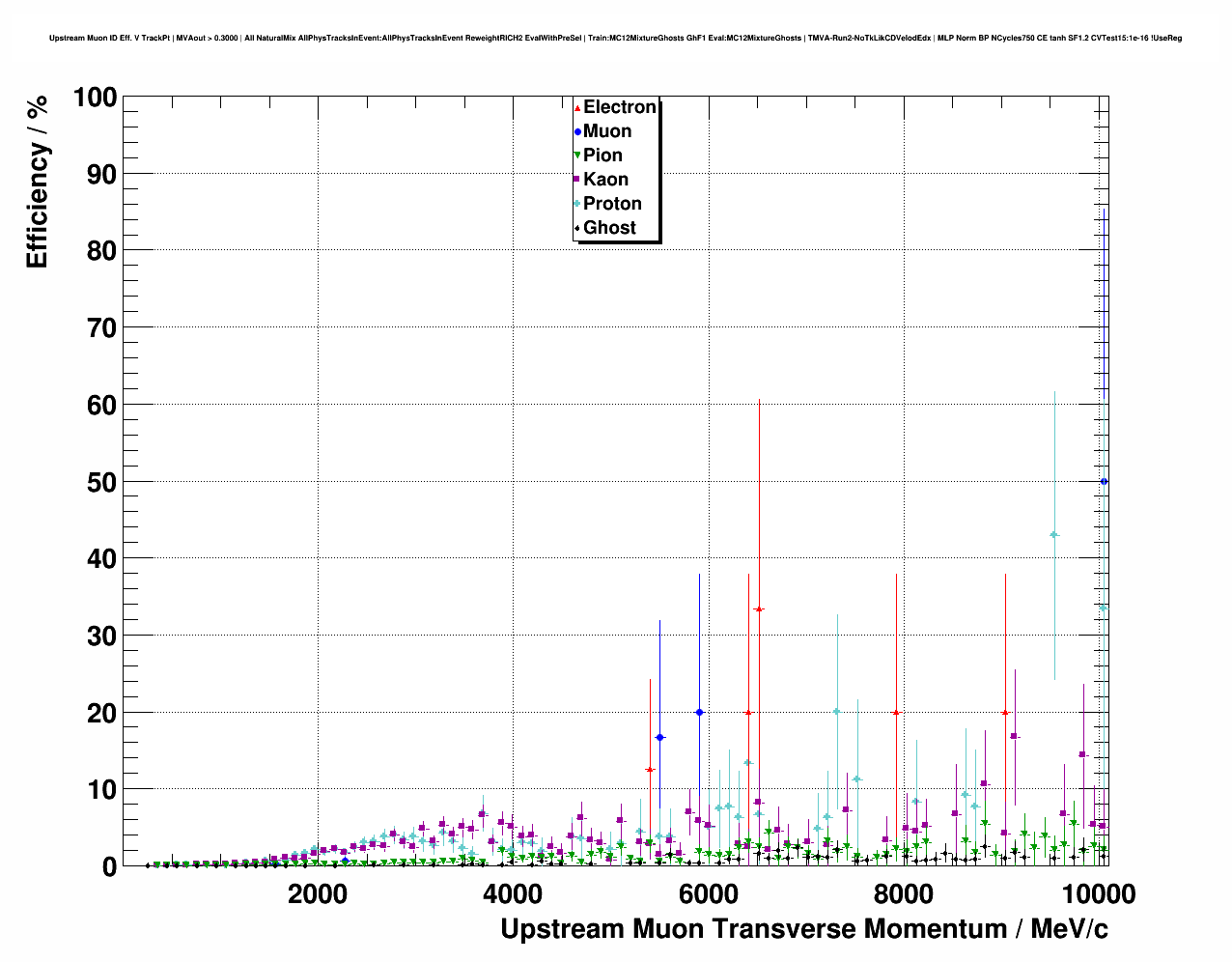
Task: Click the red Electron triangle marker in legend
Action: coord(577,108)
